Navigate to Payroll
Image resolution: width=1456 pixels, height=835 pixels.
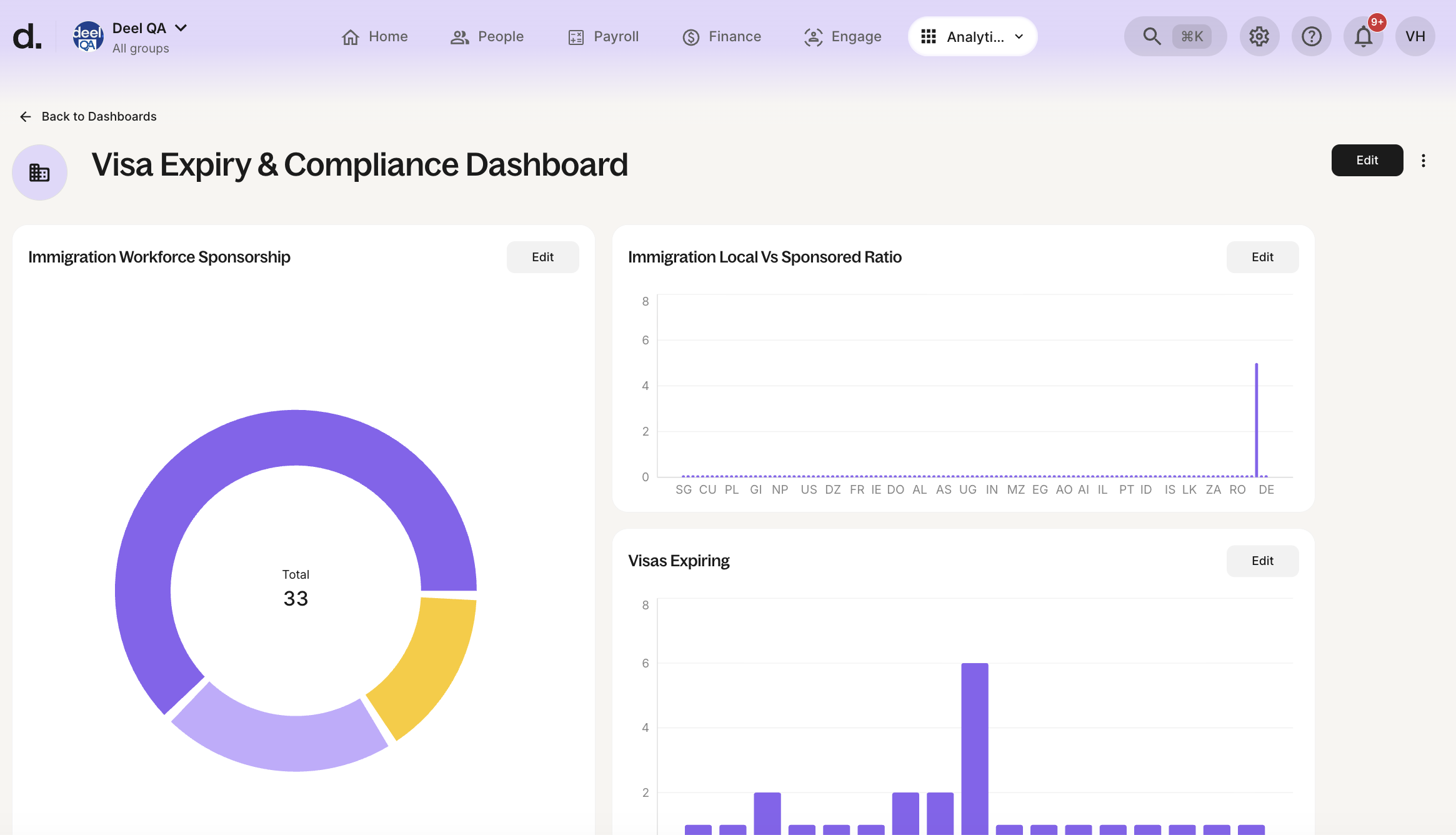[603, 36]
